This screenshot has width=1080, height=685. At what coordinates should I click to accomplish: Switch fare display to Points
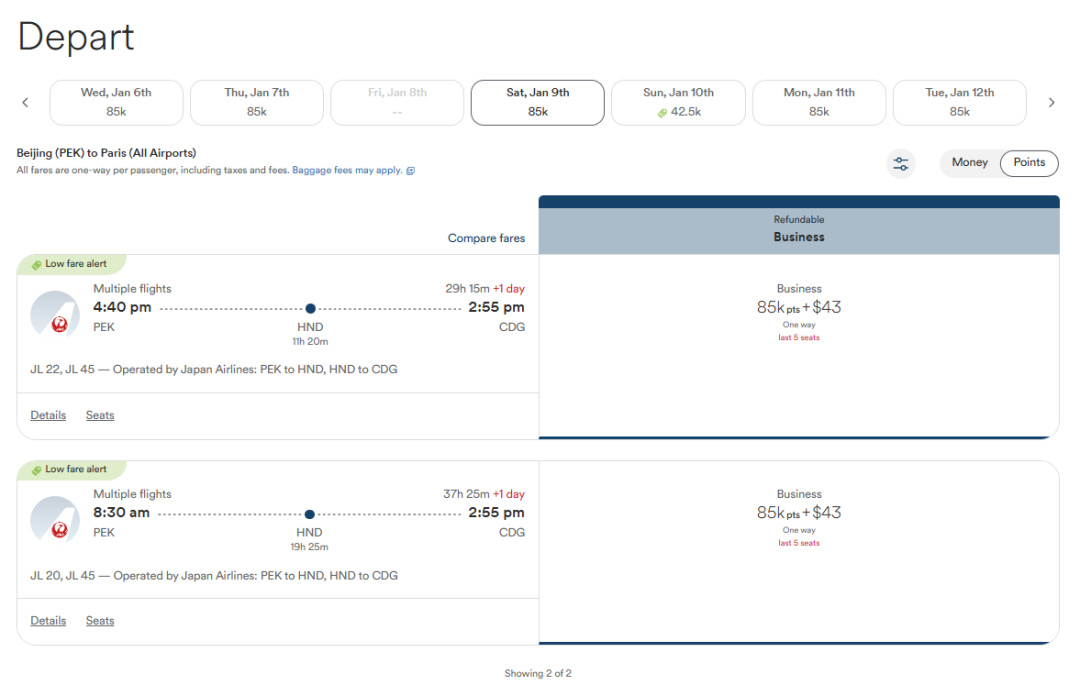(1029, 163)
